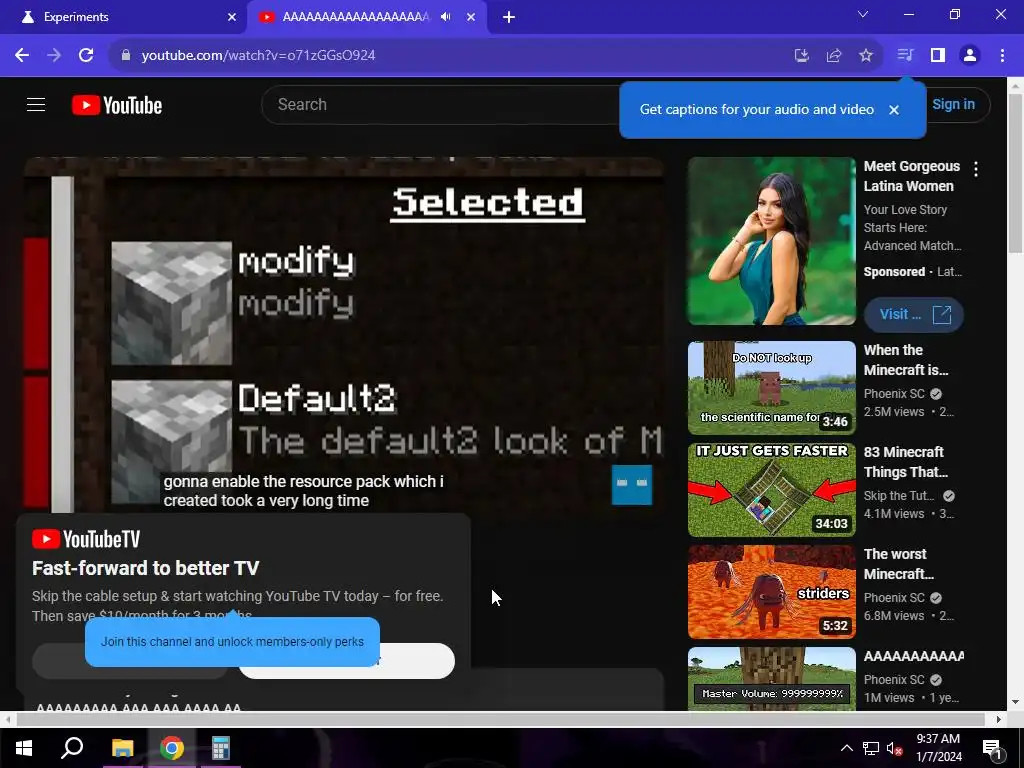Open the media controls toolbar icon

pyautogui.click(x=905, y=56)
